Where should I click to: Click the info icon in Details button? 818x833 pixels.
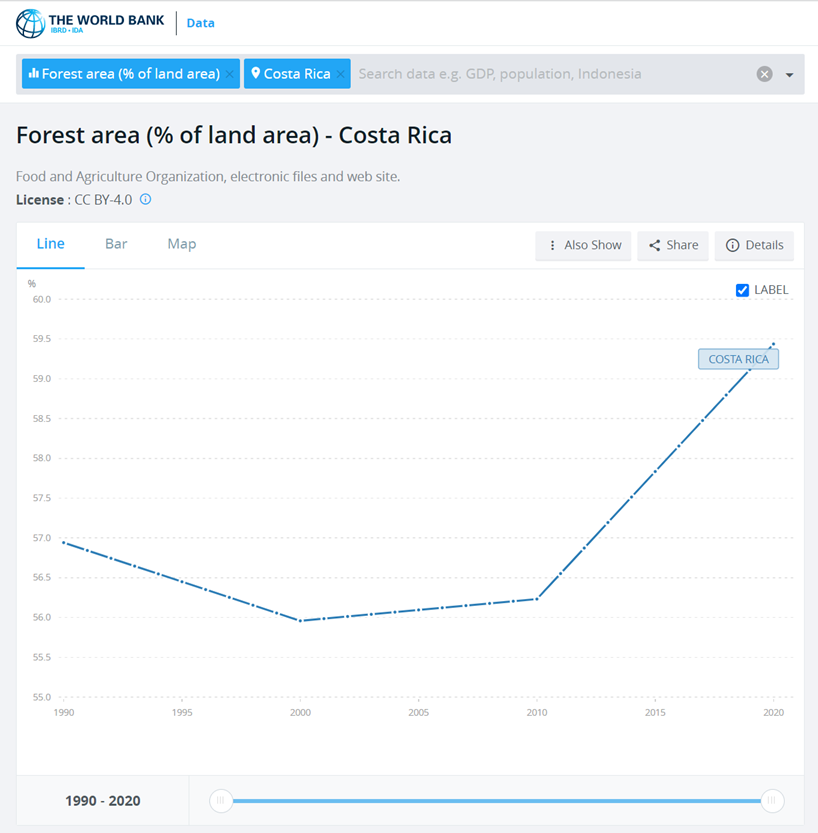click(x=732, y=245)
